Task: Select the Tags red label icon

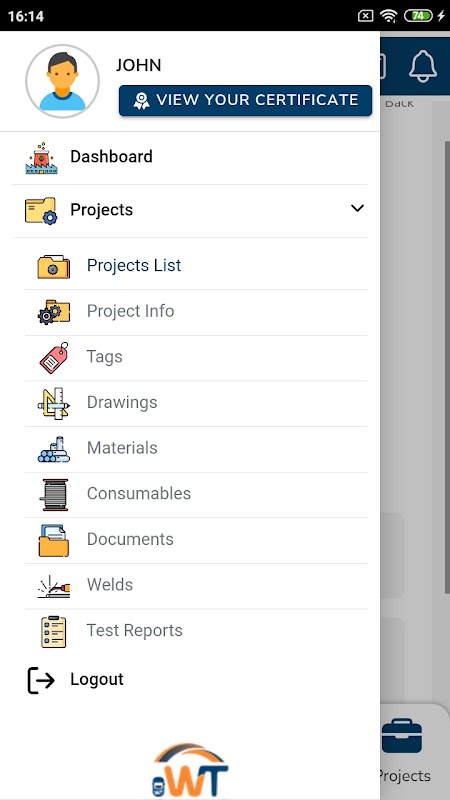Action: pos(54,358)
